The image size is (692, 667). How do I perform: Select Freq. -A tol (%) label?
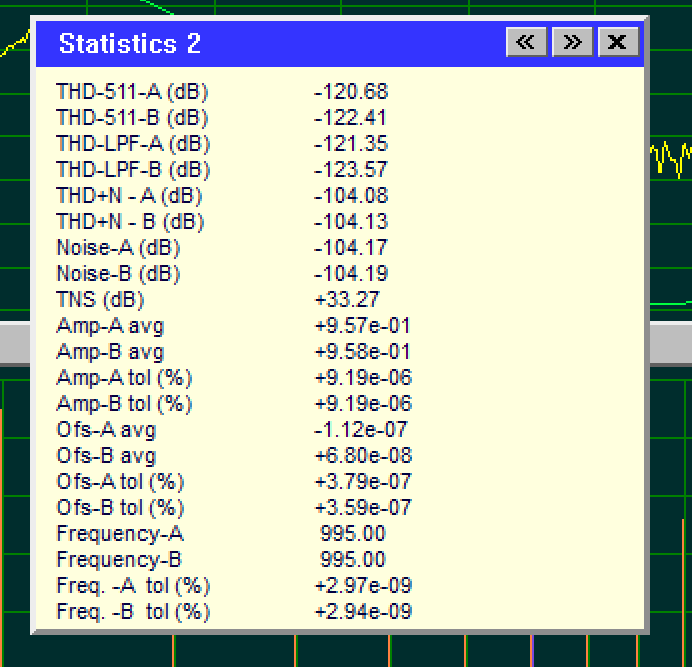click(x=133, y=586)
